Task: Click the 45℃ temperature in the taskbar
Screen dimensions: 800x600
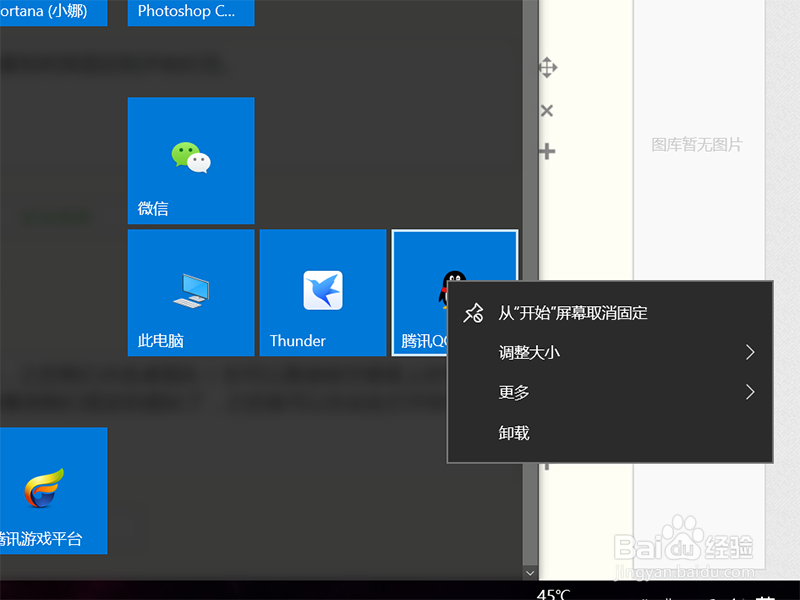Action: [x=554, y=594]
